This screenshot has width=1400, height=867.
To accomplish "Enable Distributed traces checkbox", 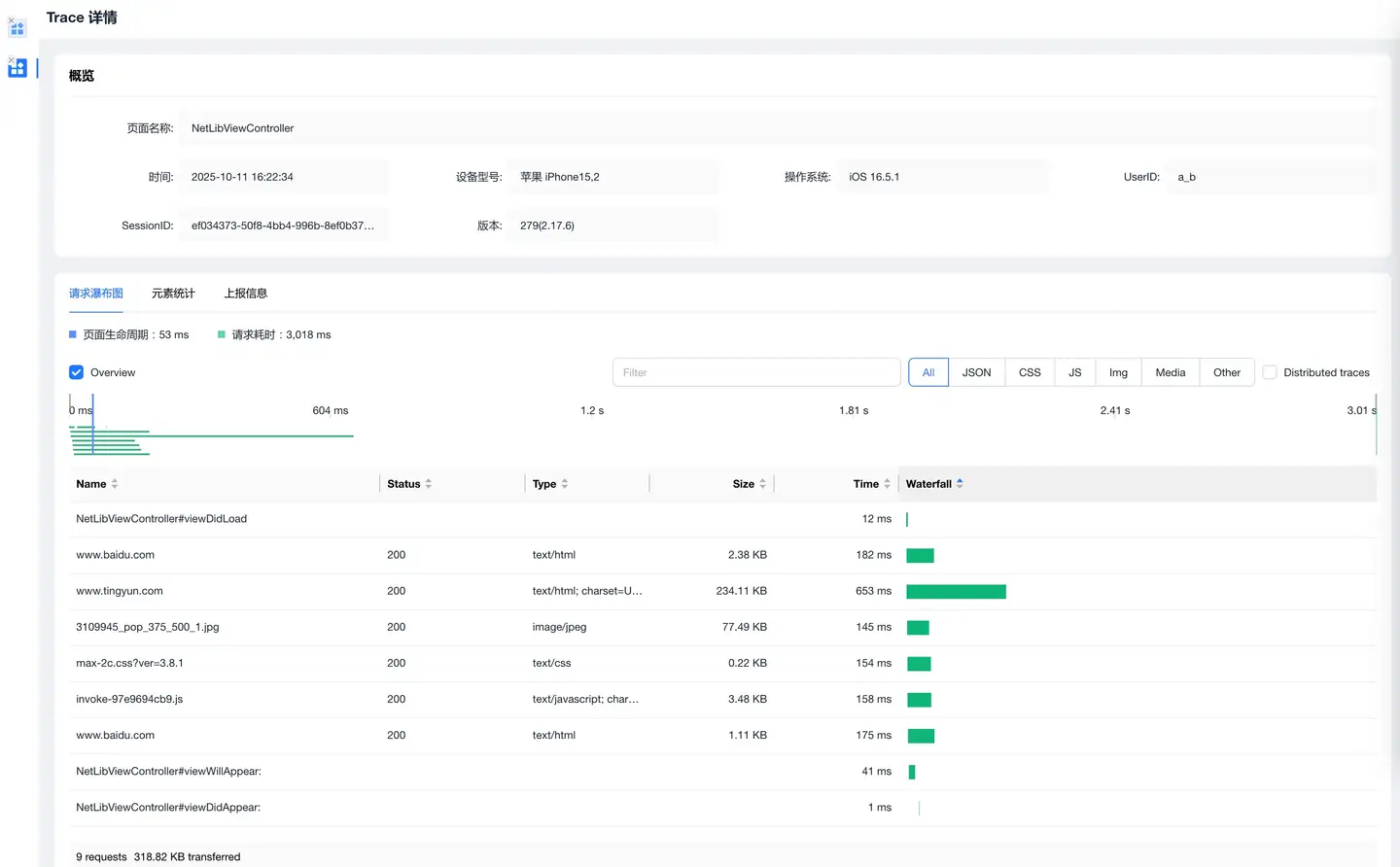I will (1270, 372).
